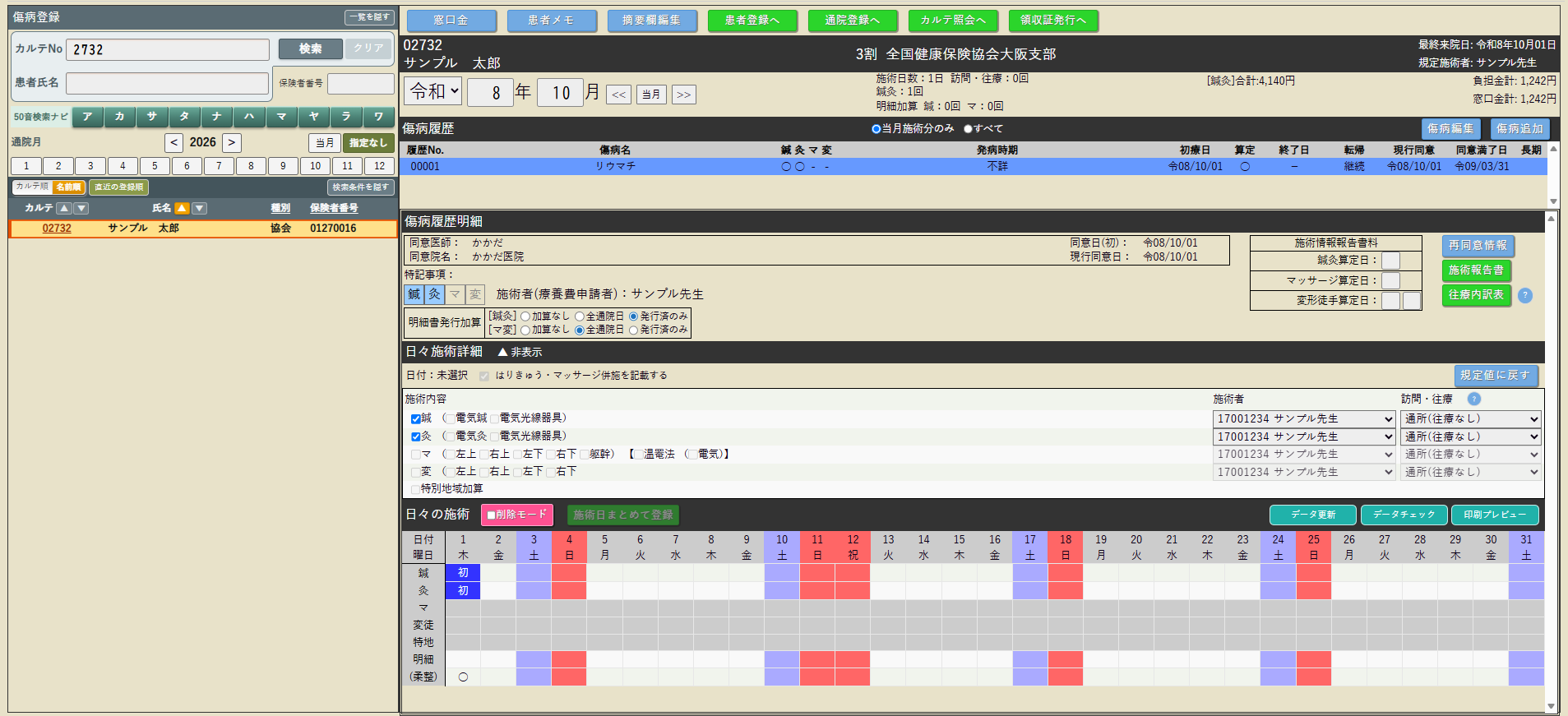
Task: Open the 訪問・往療 dropdown for the 鍼 row
Action: pos(1470,419)
